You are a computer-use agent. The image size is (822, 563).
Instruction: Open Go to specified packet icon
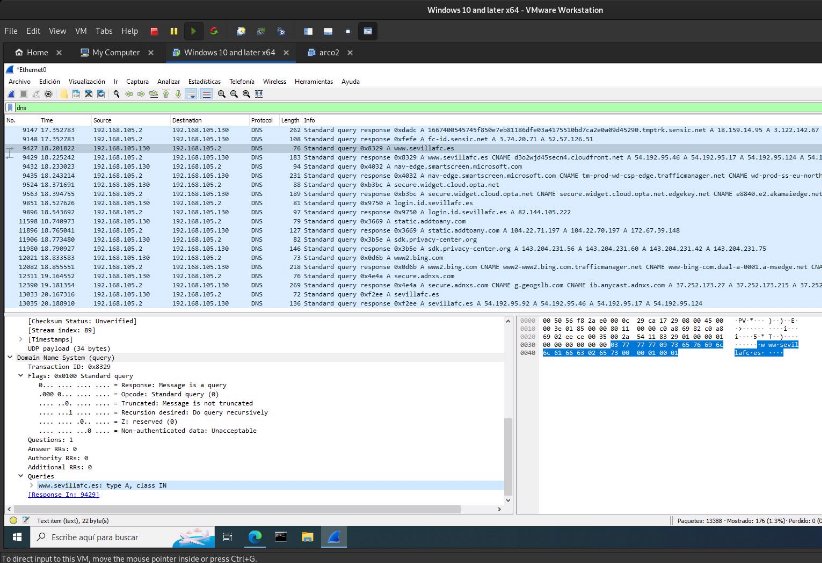(x=154, y=94)
